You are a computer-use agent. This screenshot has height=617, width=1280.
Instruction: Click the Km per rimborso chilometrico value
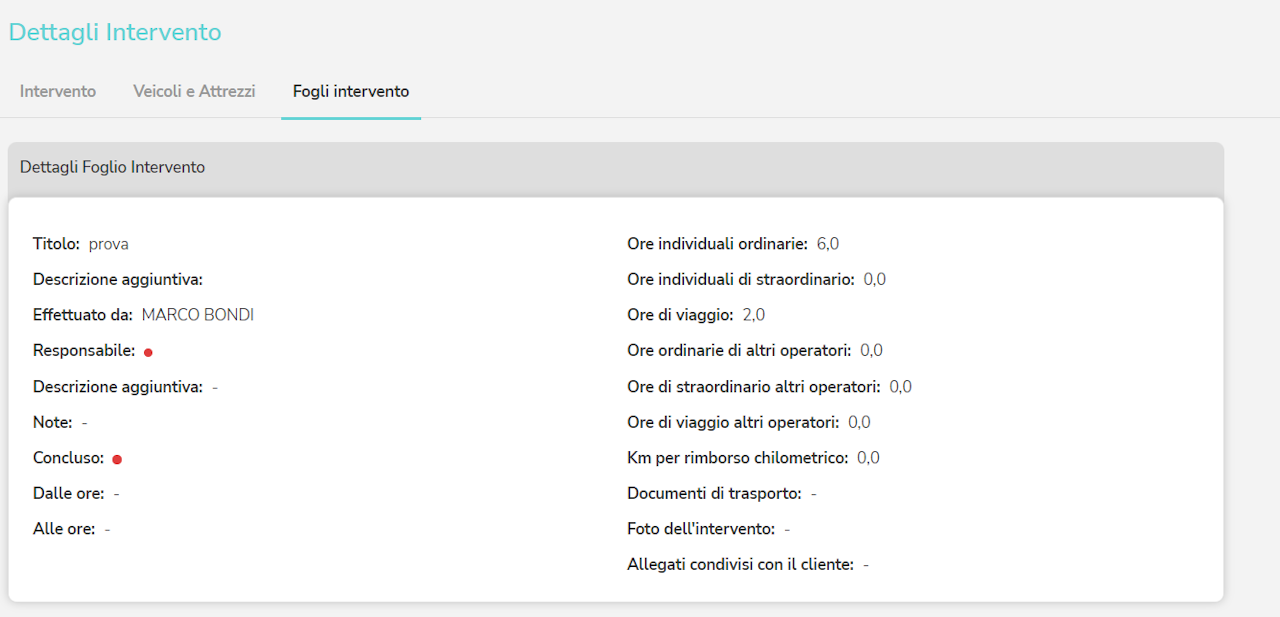point(868,458)
